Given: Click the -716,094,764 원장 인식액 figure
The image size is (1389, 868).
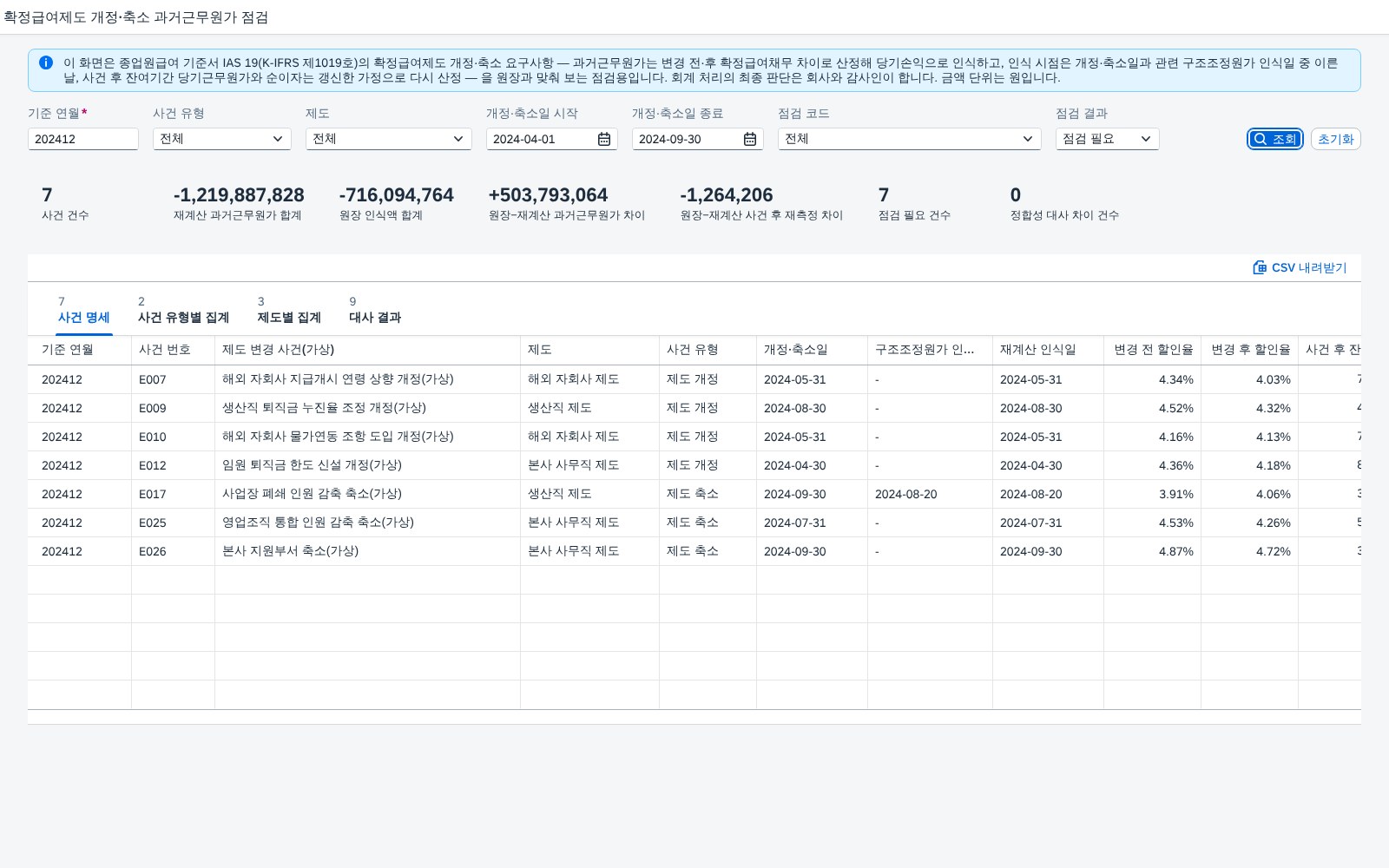Looking at the screenshot, I should [x=396, y=195].
